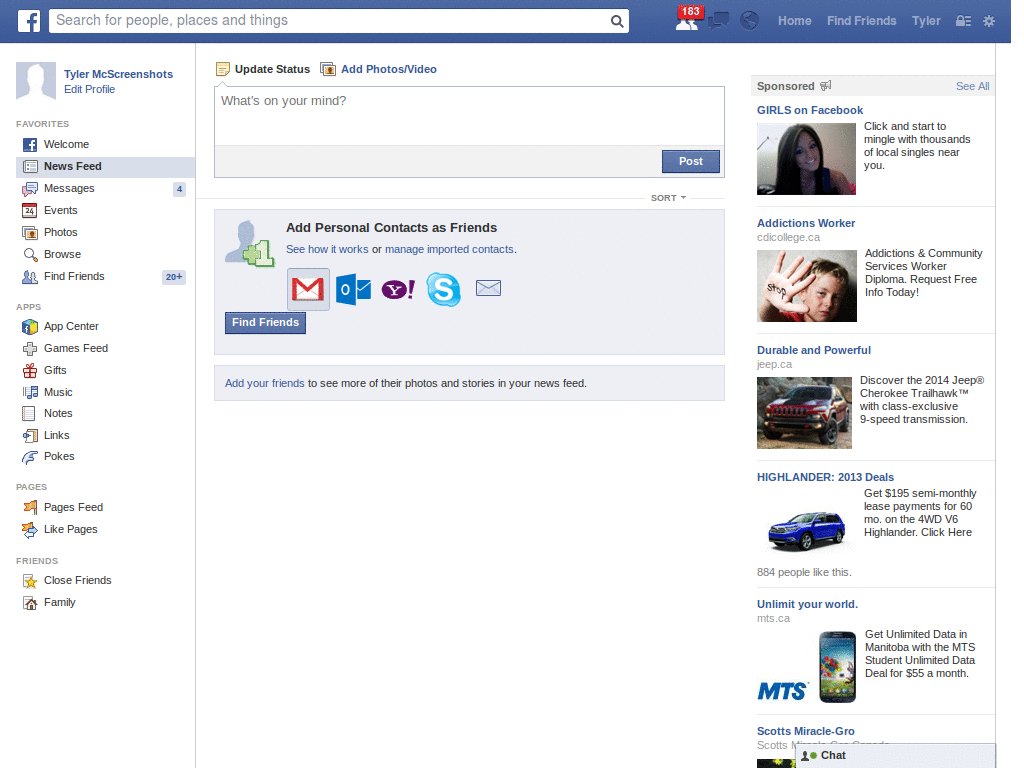1024x768 pixels.
Task: Click the Links icon
Action: point(30,436)
